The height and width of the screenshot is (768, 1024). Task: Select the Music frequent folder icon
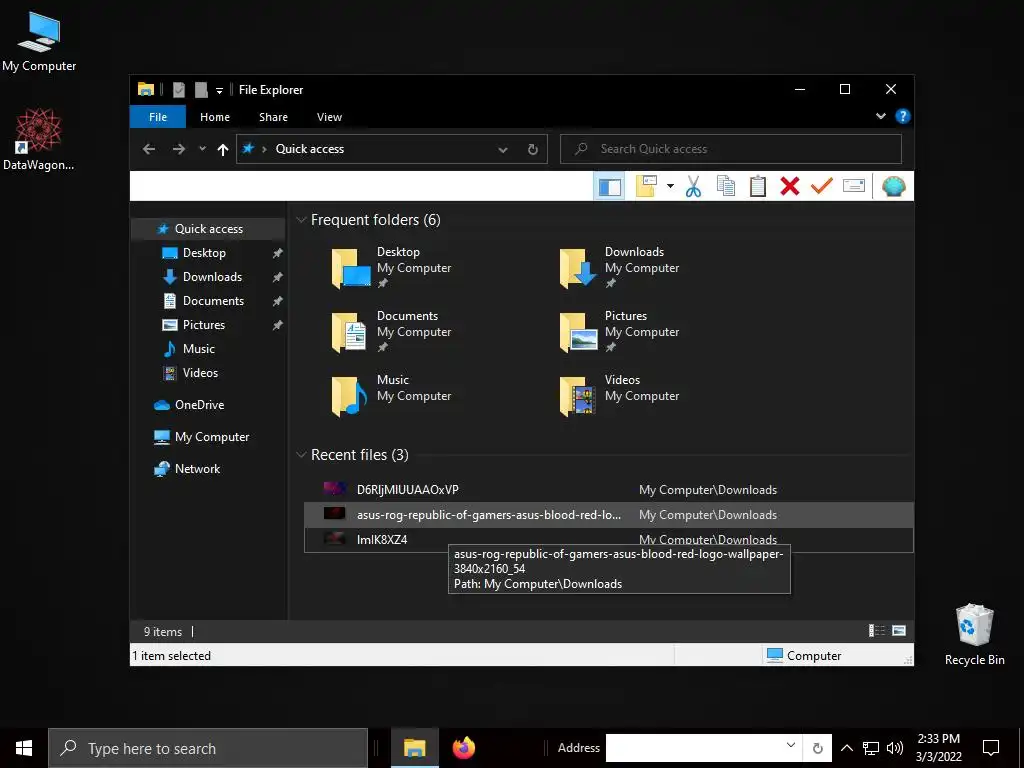[349, 396]
